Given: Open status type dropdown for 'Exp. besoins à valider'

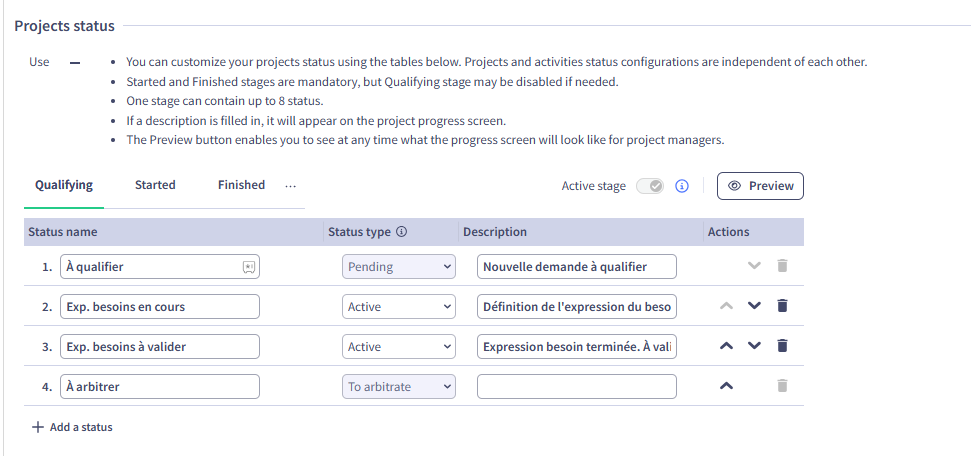Looking at the screenshot, I should (x=399, y=347).
